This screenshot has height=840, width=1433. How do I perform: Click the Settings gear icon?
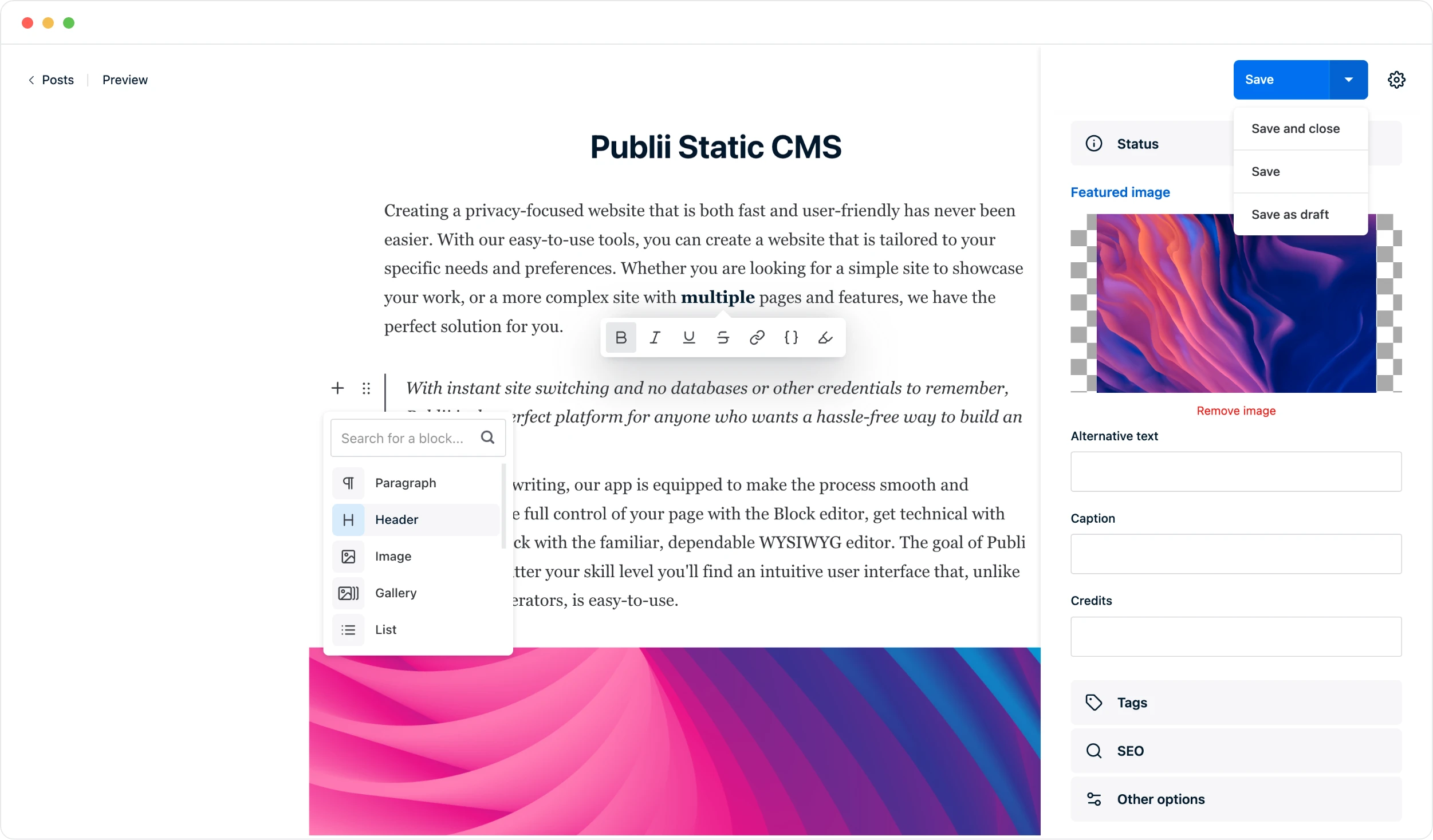[x=1396, y=79]
